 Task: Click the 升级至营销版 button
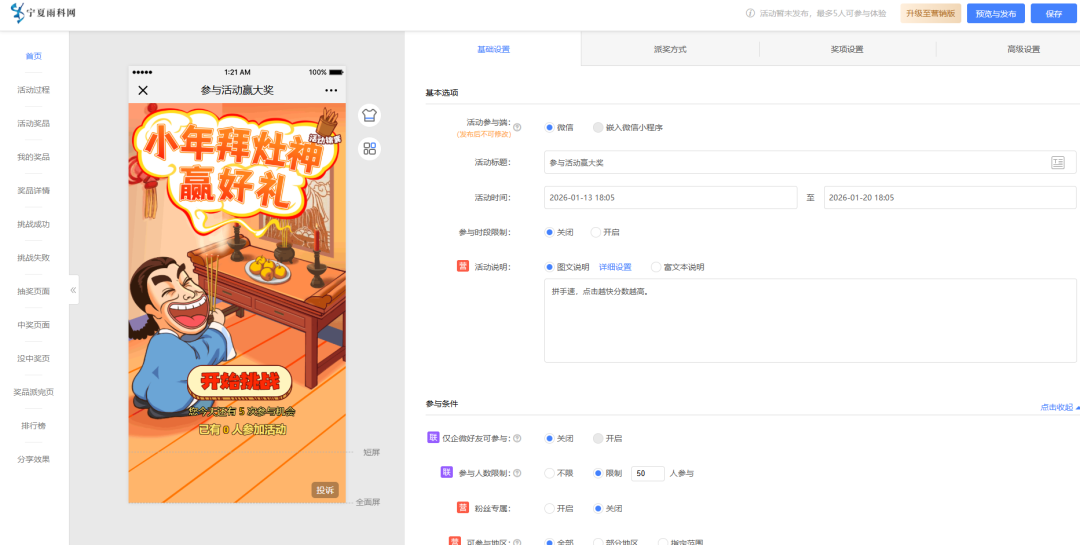931,14
